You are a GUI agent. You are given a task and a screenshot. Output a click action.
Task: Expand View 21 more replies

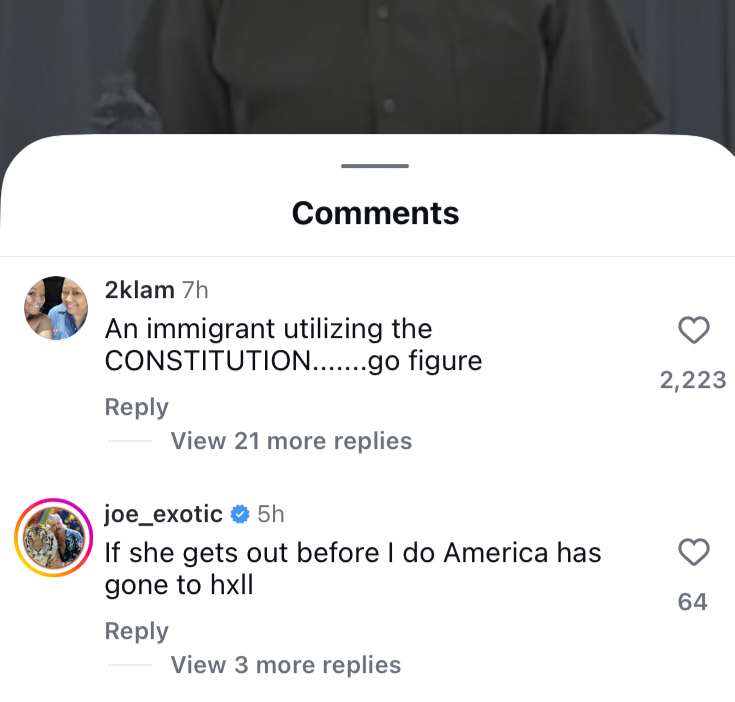click(291, 441)
